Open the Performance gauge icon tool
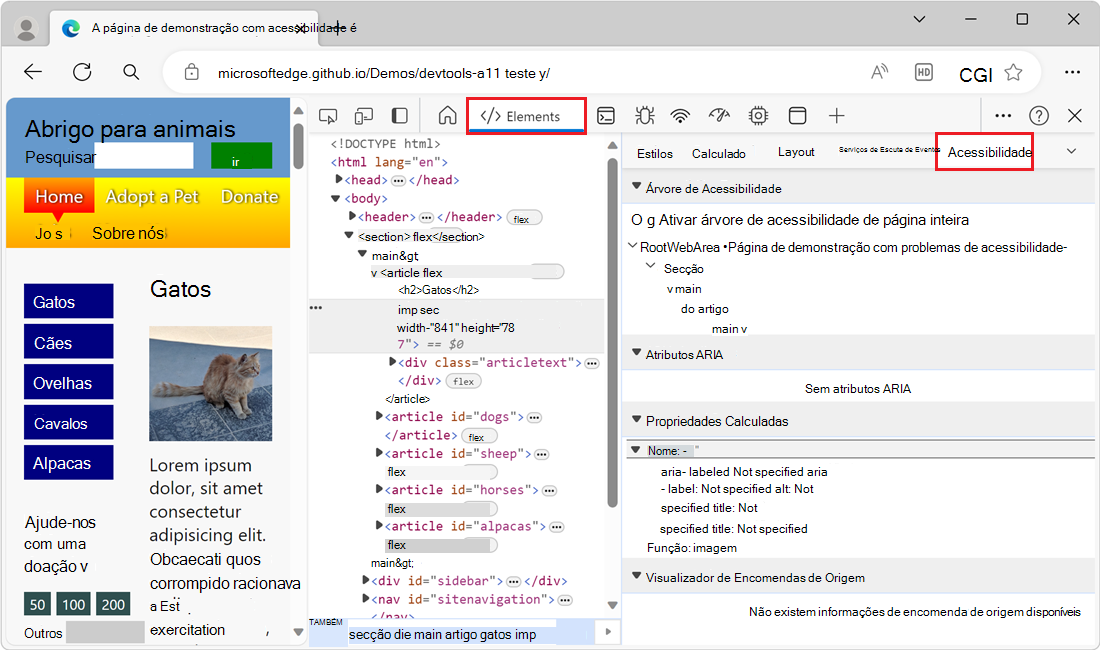The image size is (1100, 650). (x=719, y=116)
